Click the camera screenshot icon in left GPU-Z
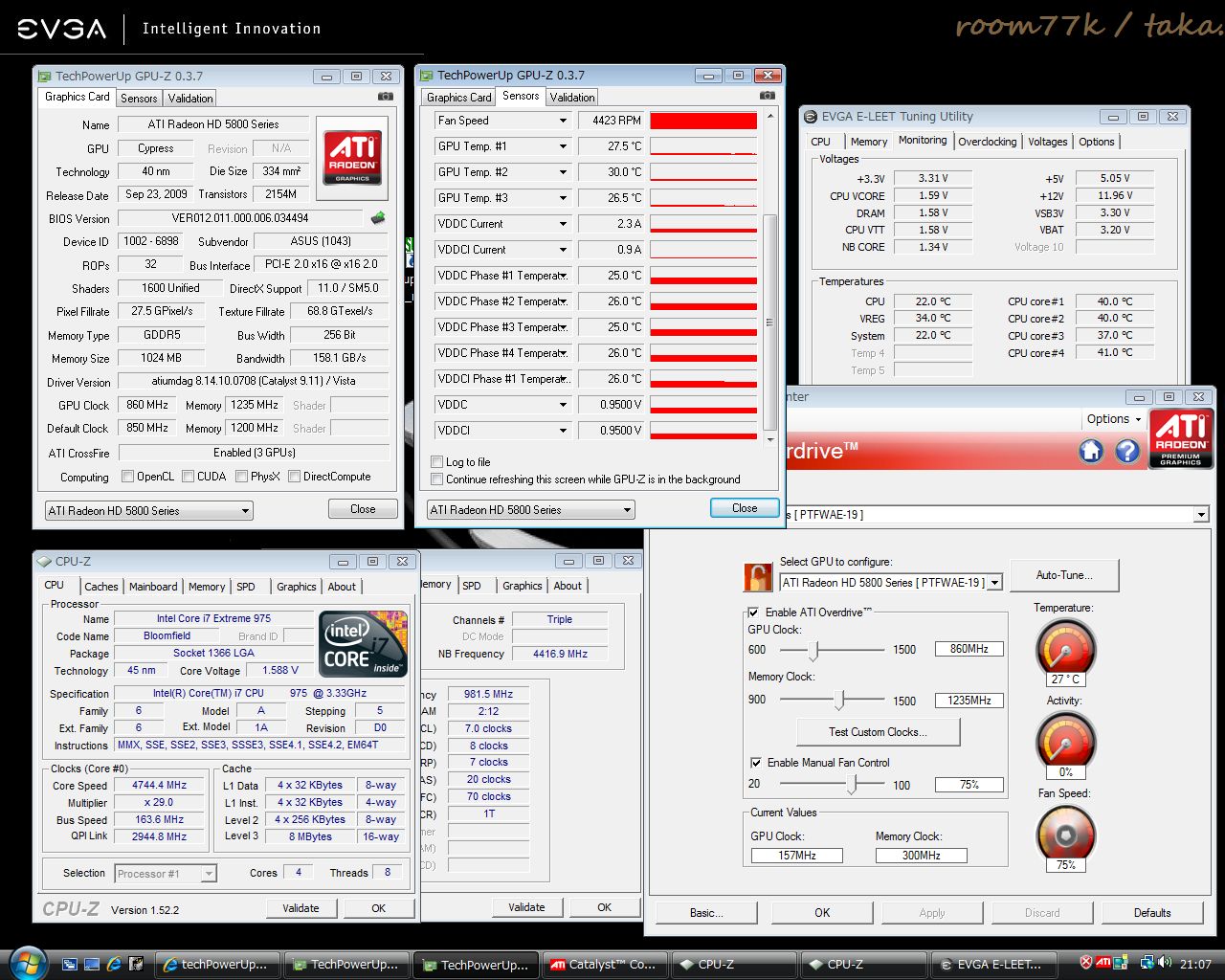The image size is (1225, 980). 385,97
